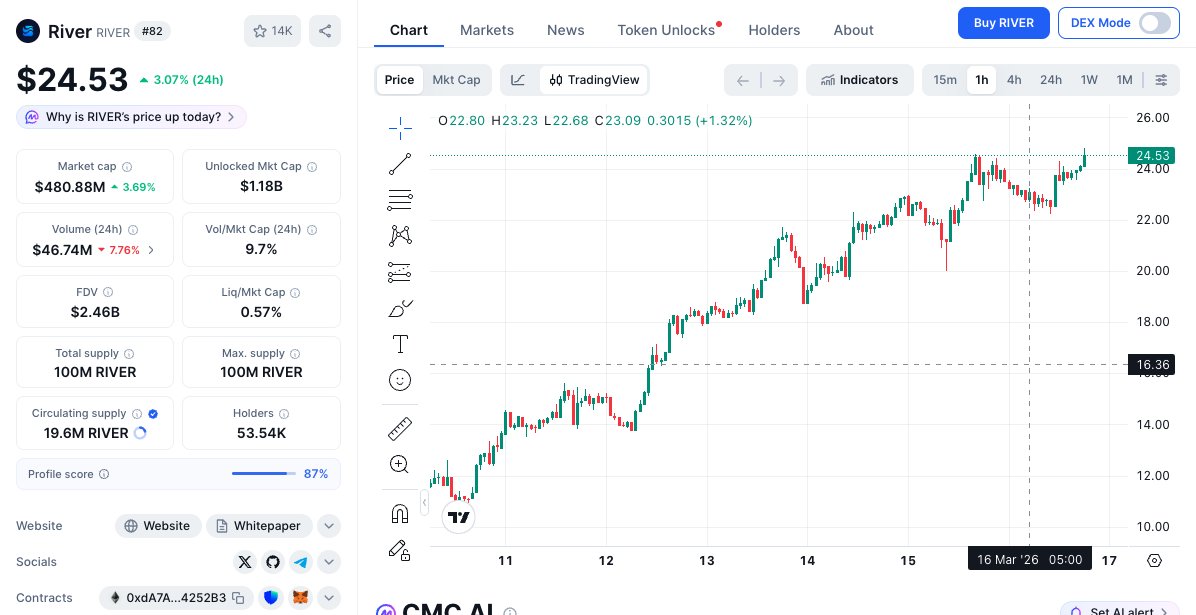This screenshot has width=1196, height=615.
Task: Enable the magnet snapping tool
Action: tap(400, 513)
